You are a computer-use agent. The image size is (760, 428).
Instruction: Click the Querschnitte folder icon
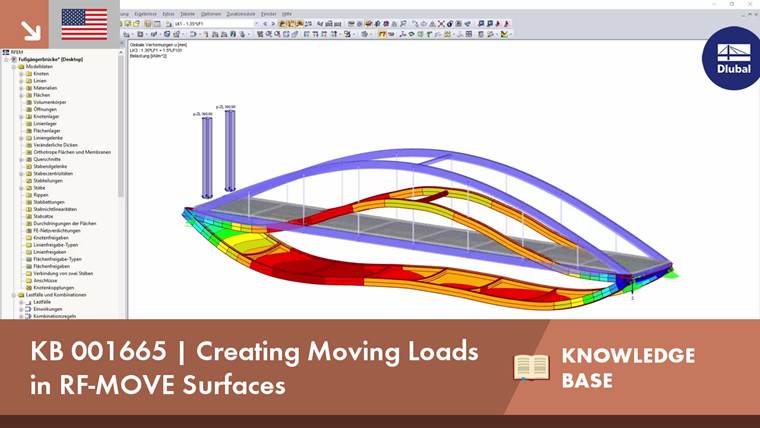(x=29, y=159)
